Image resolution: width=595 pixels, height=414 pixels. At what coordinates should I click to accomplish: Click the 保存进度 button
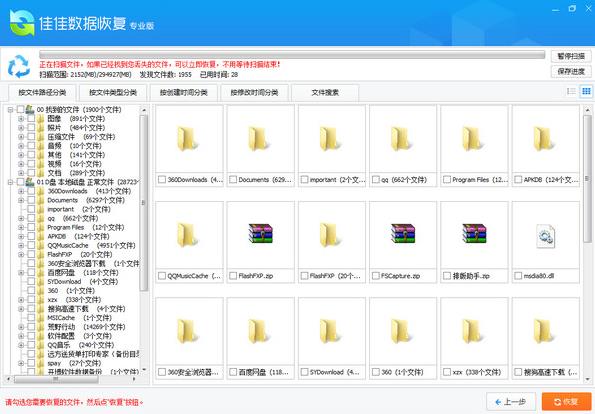point(570,72)
